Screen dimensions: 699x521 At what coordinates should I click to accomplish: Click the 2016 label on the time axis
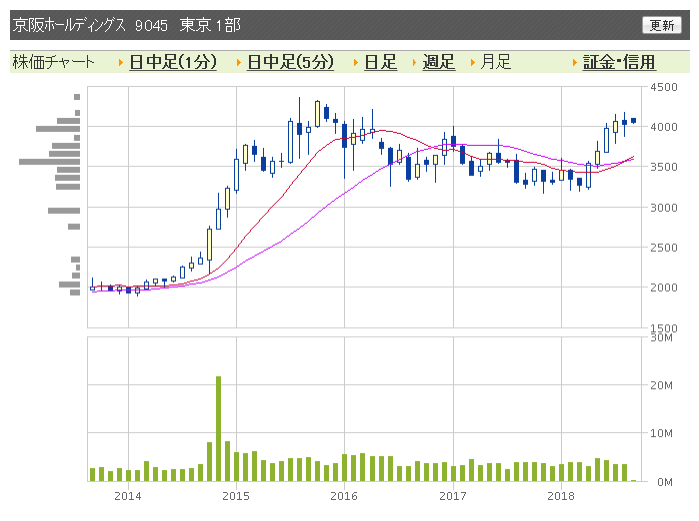[x=344, y=496]
